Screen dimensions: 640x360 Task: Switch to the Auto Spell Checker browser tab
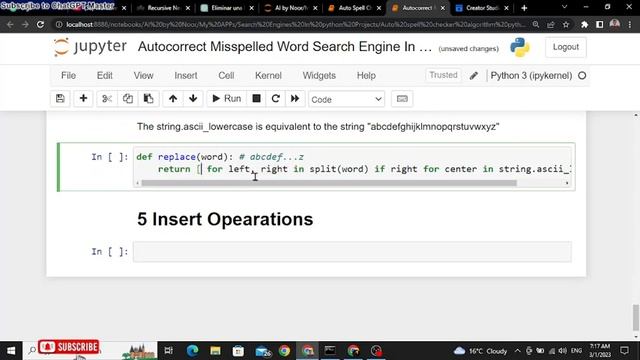pyautogui.click(x=354, y=8)
